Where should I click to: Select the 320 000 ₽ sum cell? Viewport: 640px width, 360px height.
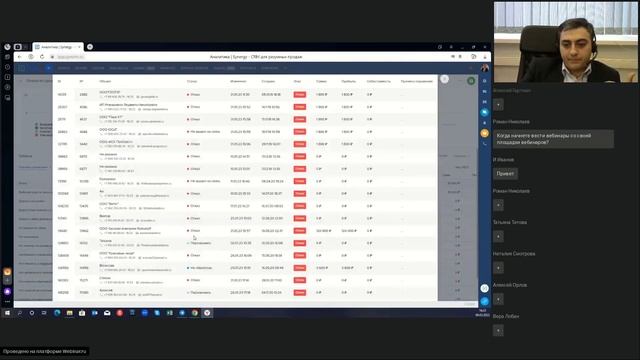(323, 231)
